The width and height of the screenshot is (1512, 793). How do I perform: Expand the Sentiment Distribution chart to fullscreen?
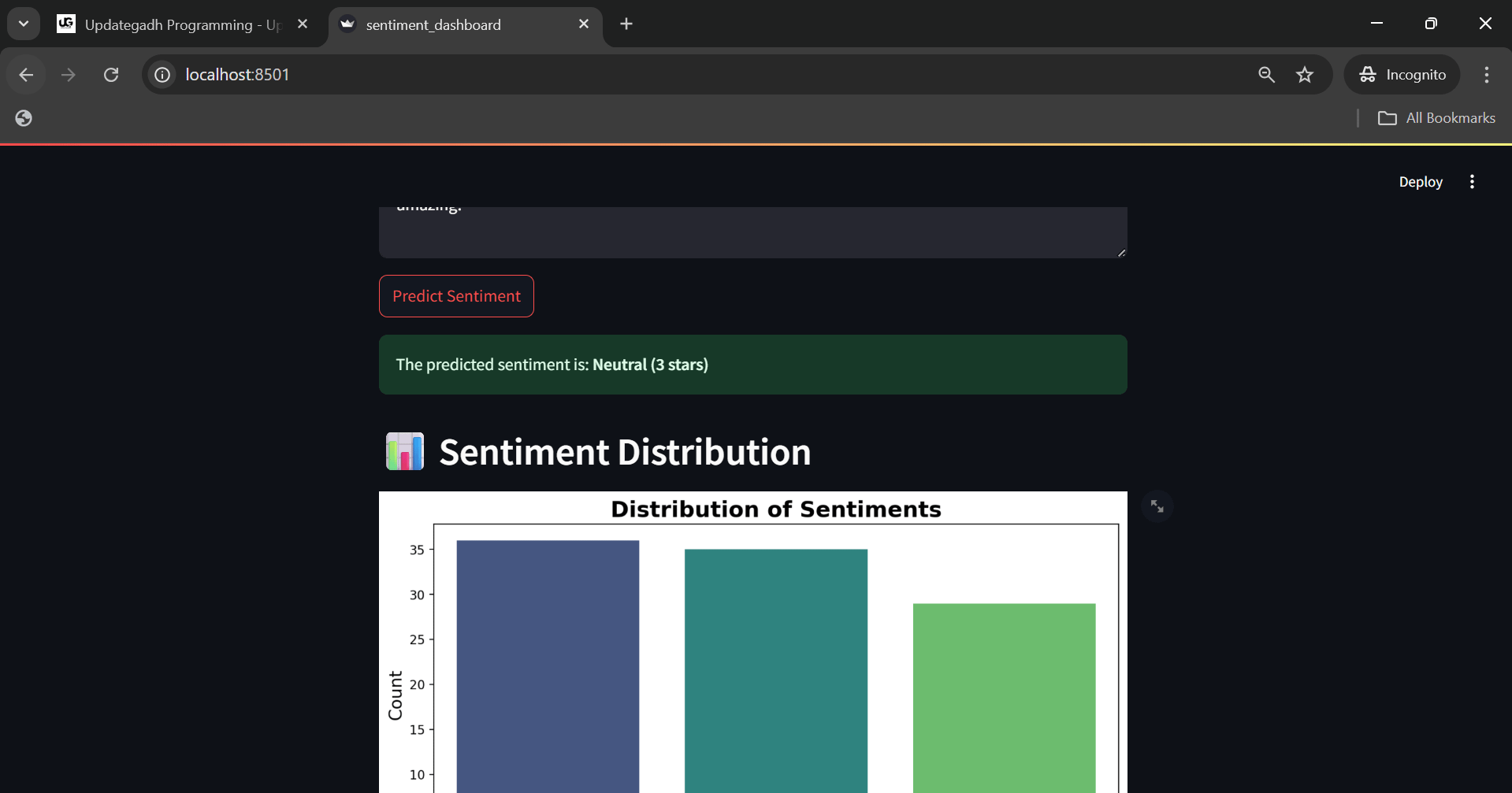[1156, 506]
